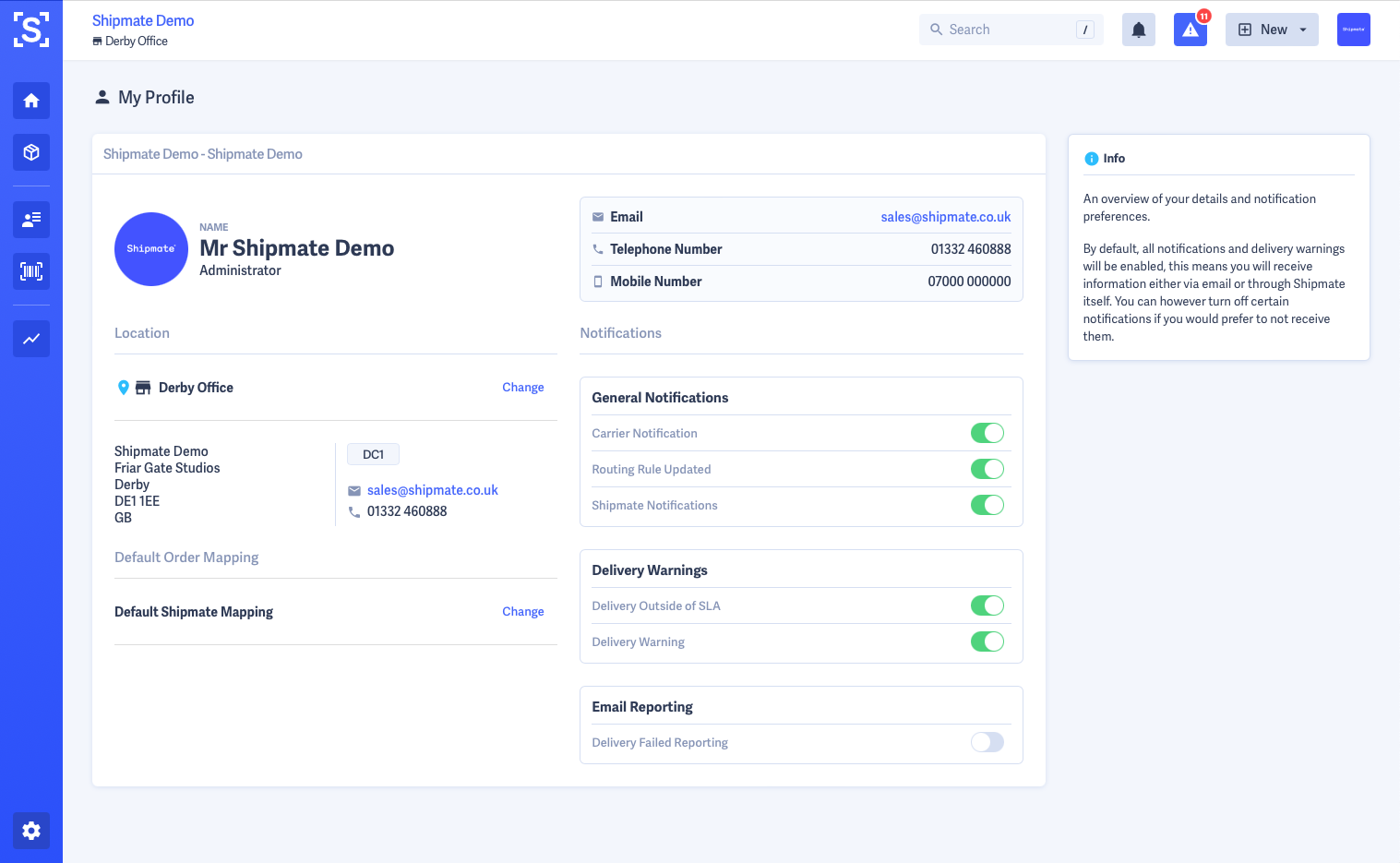Change the Default Shipmate Mapping
Viewport: 1400px width, 863px height.
click(x=523, y=612)
